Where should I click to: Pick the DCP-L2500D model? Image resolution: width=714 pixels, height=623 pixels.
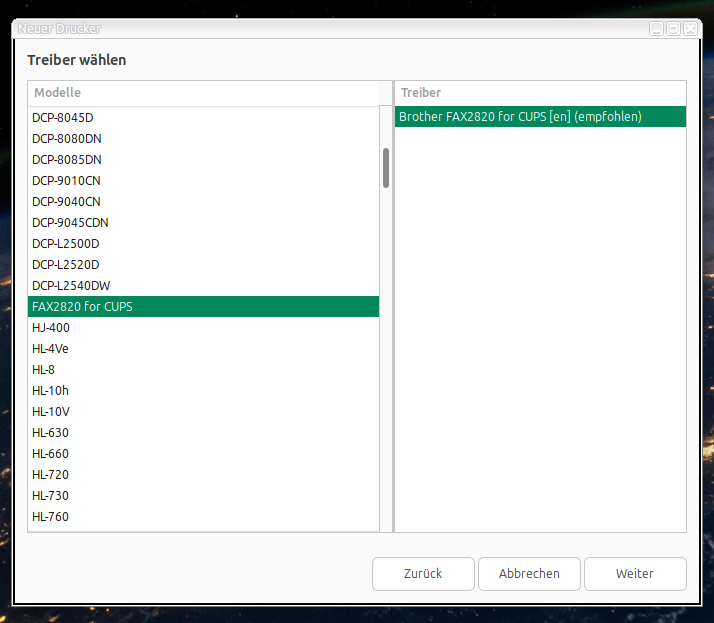point(203,243)
